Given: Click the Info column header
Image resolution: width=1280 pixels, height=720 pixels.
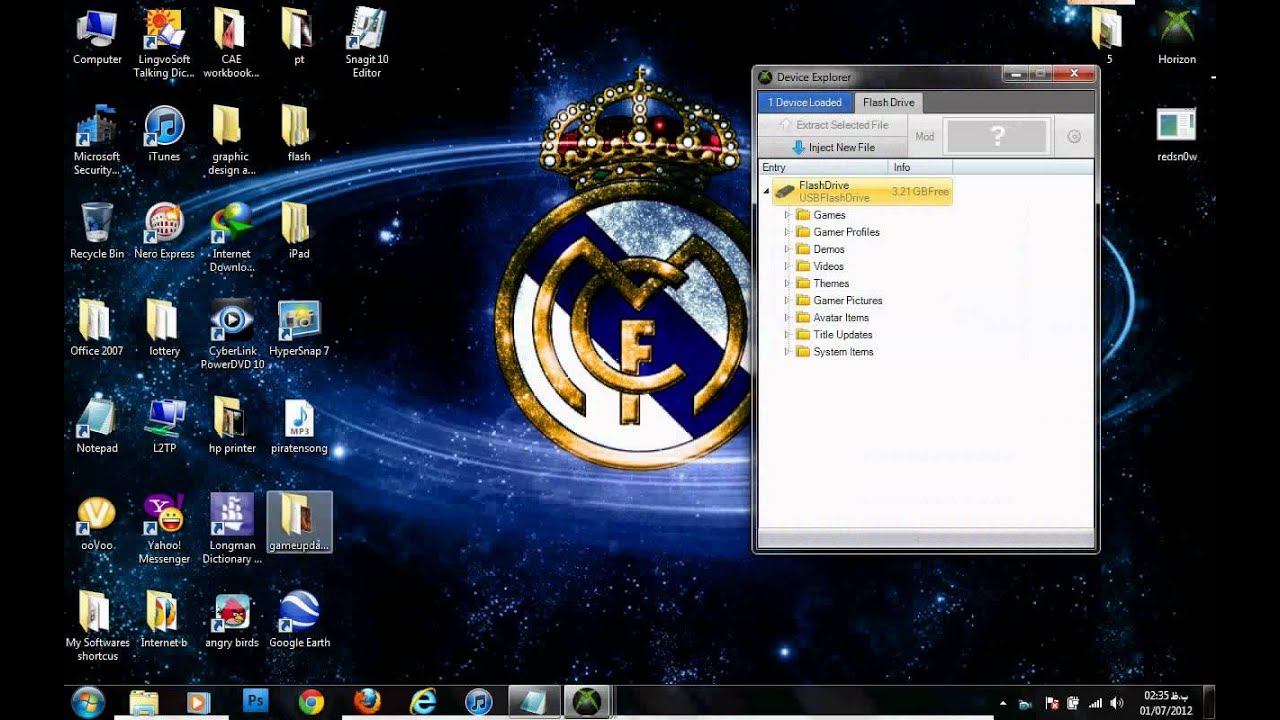Looking at the screenshot, I should [x=921, y=167].
